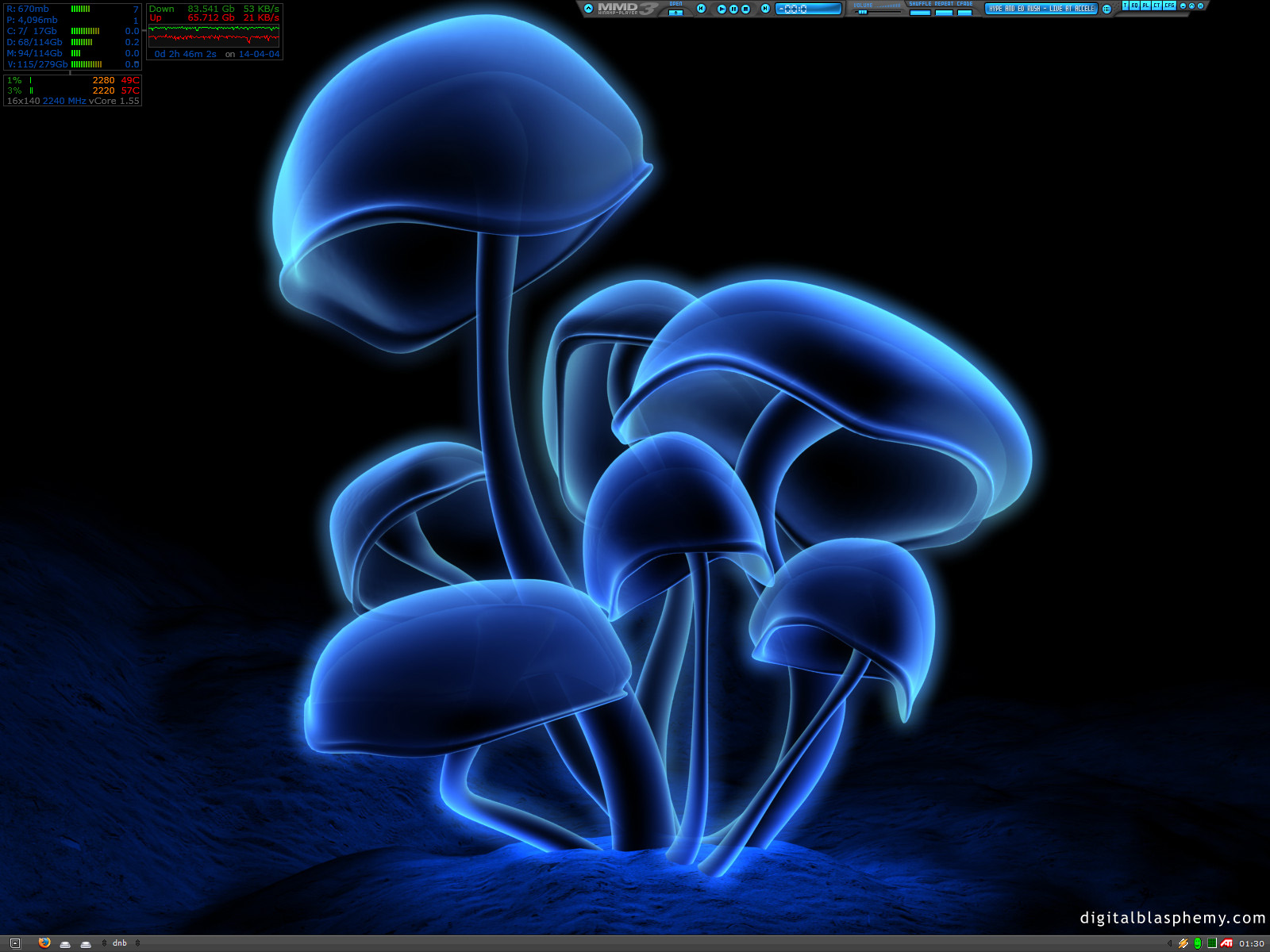The height and width of the screenshot is (952, 1270).
Task: Toggle Repeat mode
Action: coord(944,12)
